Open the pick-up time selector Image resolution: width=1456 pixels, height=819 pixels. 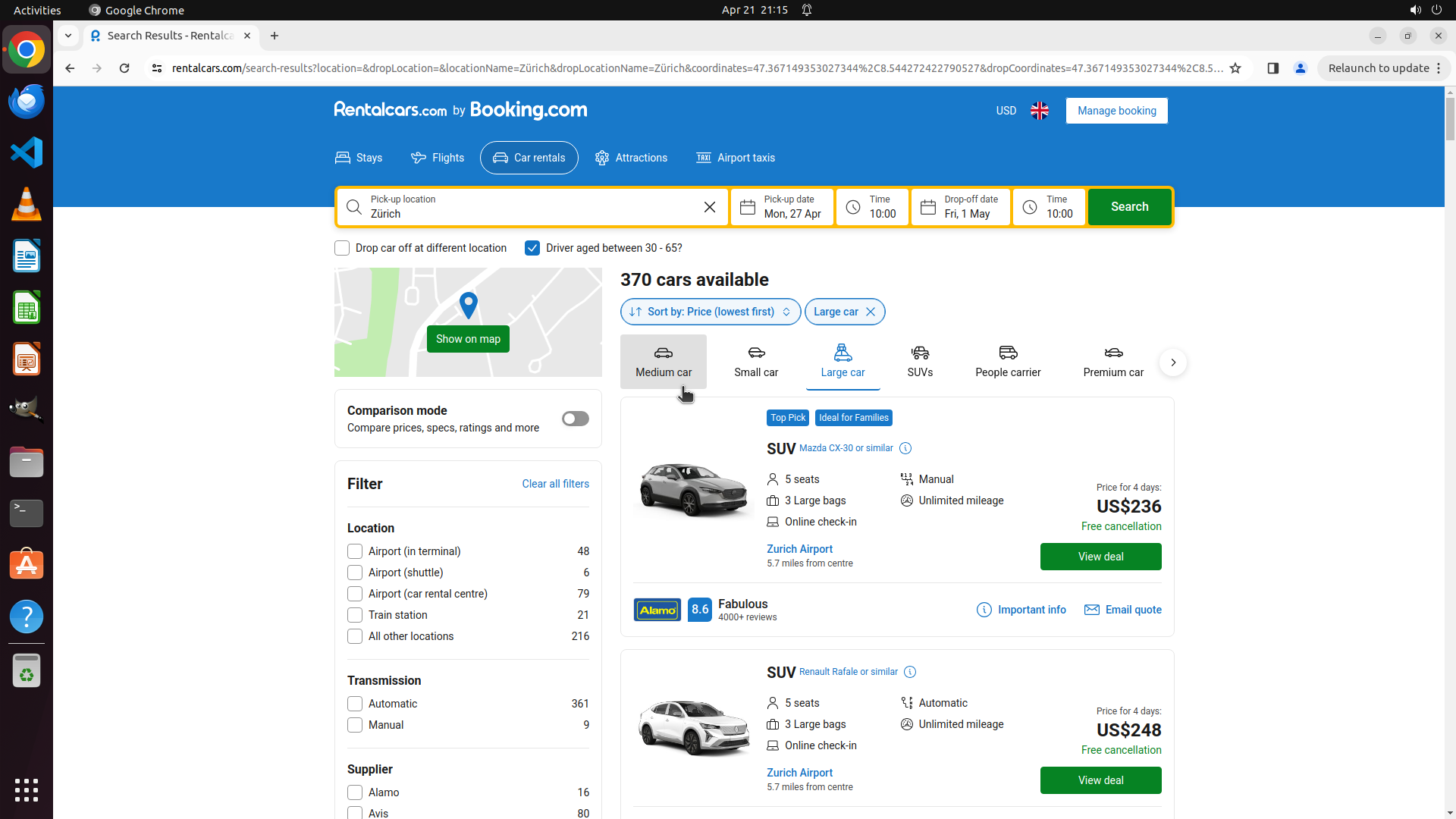(872, 207)
